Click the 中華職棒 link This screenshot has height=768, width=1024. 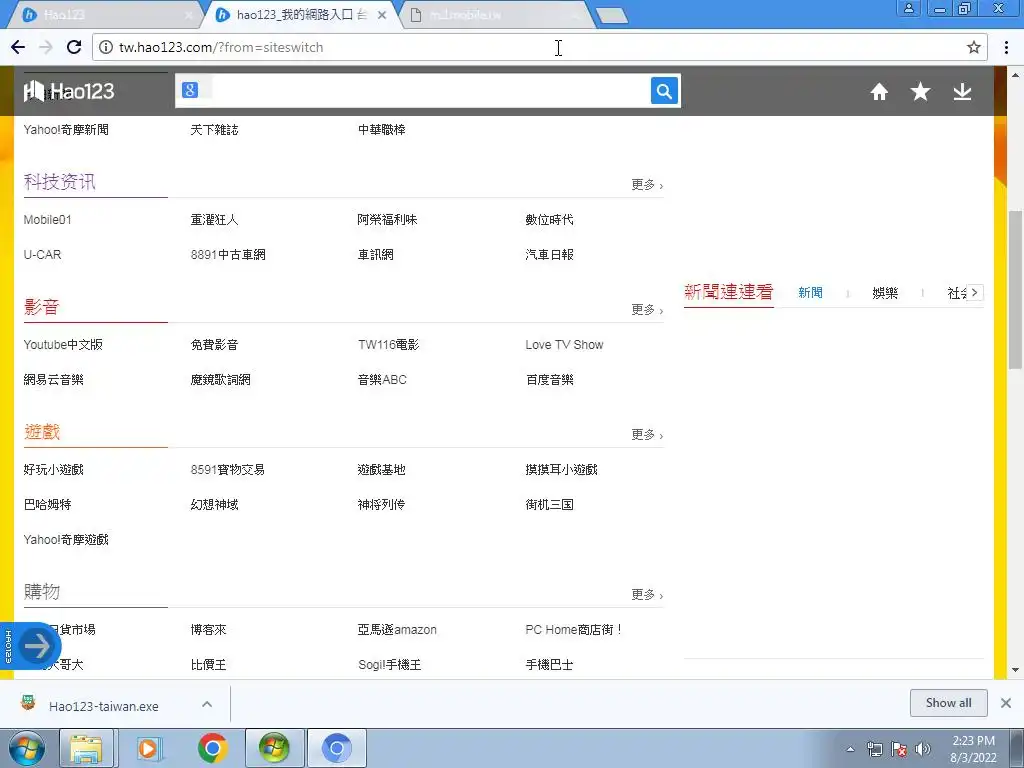pos(381,129)
